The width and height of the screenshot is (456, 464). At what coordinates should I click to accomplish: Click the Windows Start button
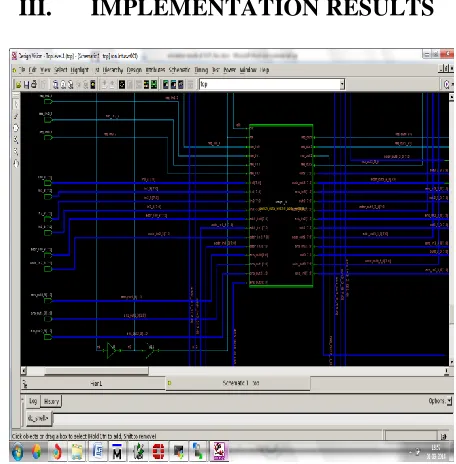coord(17,452)
